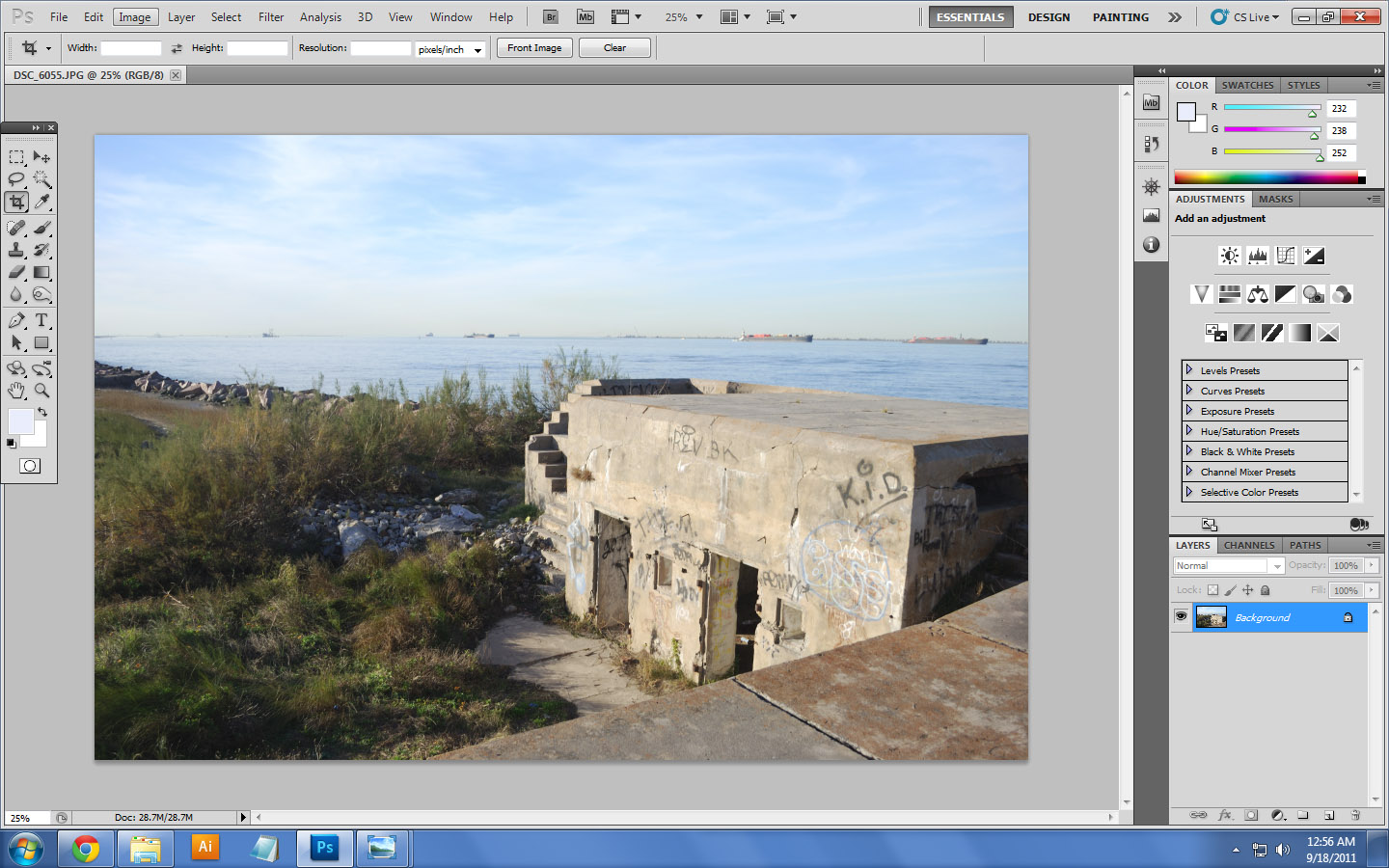Swap crop width and height values

tap(177, 48)
